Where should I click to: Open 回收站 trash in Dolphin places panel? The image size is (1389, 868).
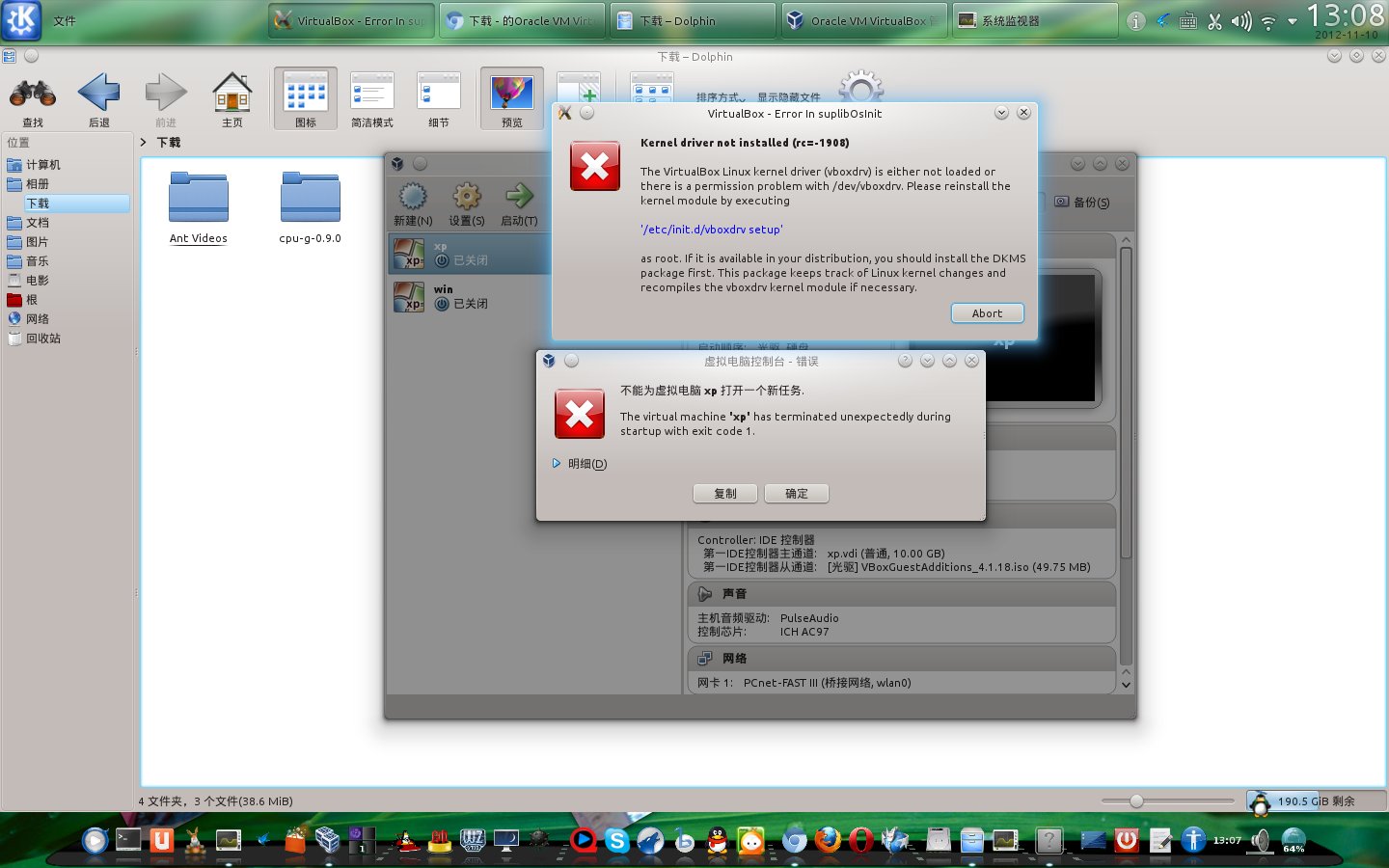coord(68,339)
